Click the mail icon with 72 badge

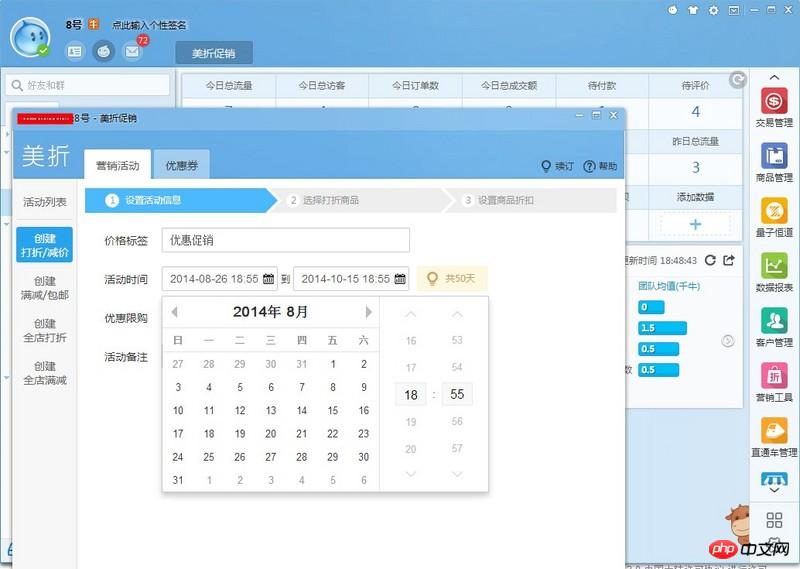[x=132, y=51]
